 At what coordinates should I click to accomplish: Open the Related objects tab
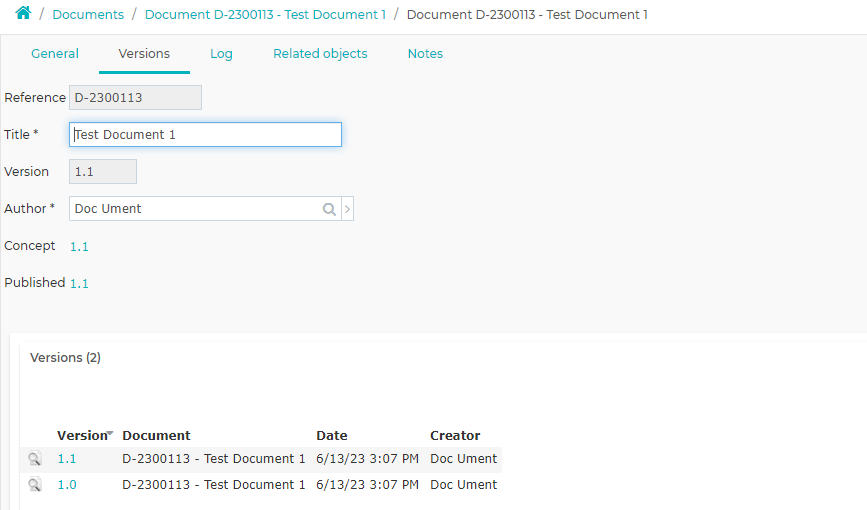(x=320, y=54)
